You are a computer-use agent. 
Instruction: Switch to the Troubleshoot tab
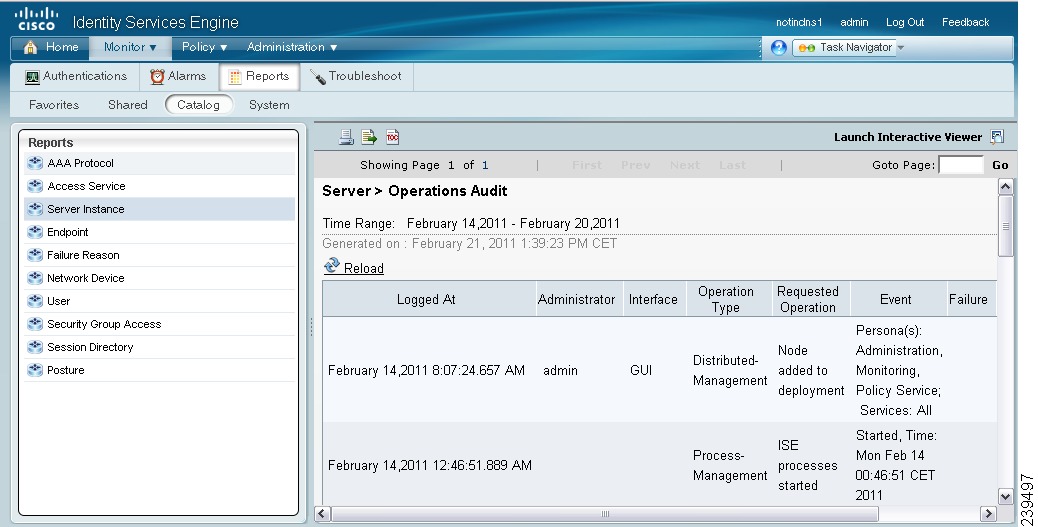(355, 76)
